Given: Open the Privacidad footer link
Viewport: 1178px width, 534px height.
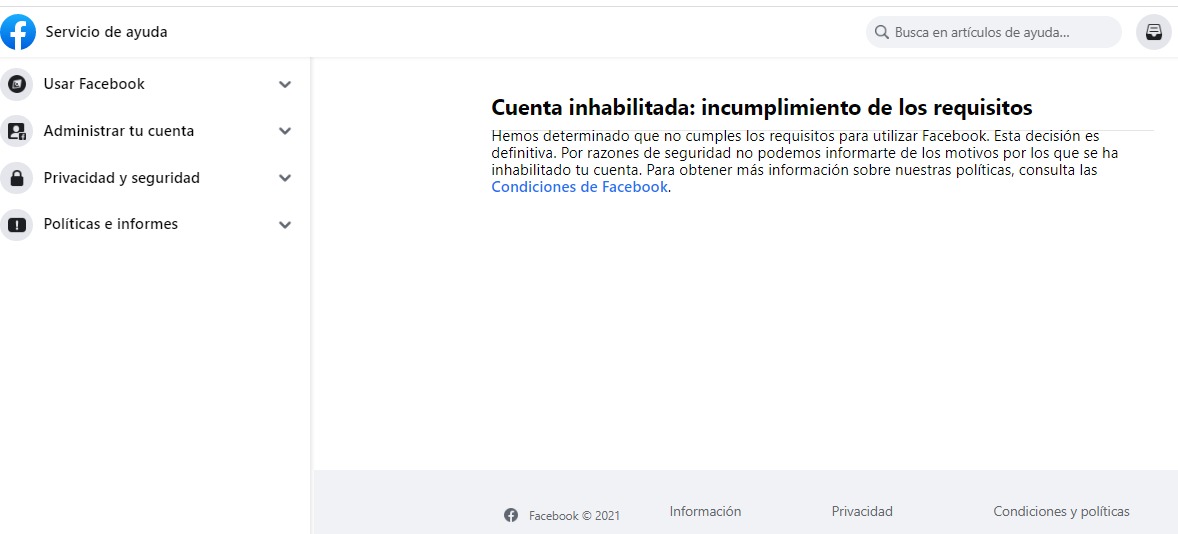Looking at the screenshot, I should point(862,511).
